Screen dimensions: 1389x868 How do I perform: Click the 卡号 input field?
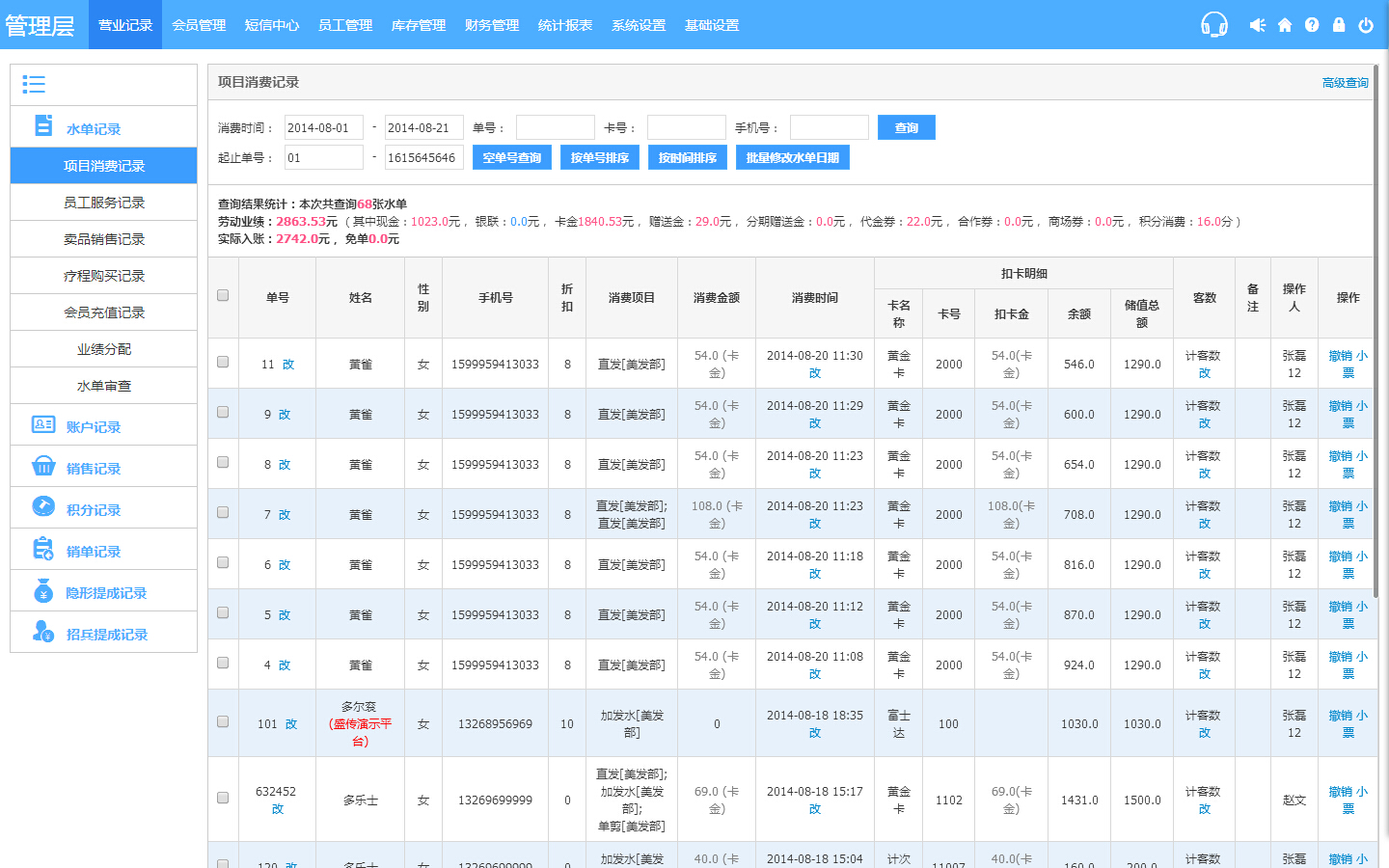[686, 127]
